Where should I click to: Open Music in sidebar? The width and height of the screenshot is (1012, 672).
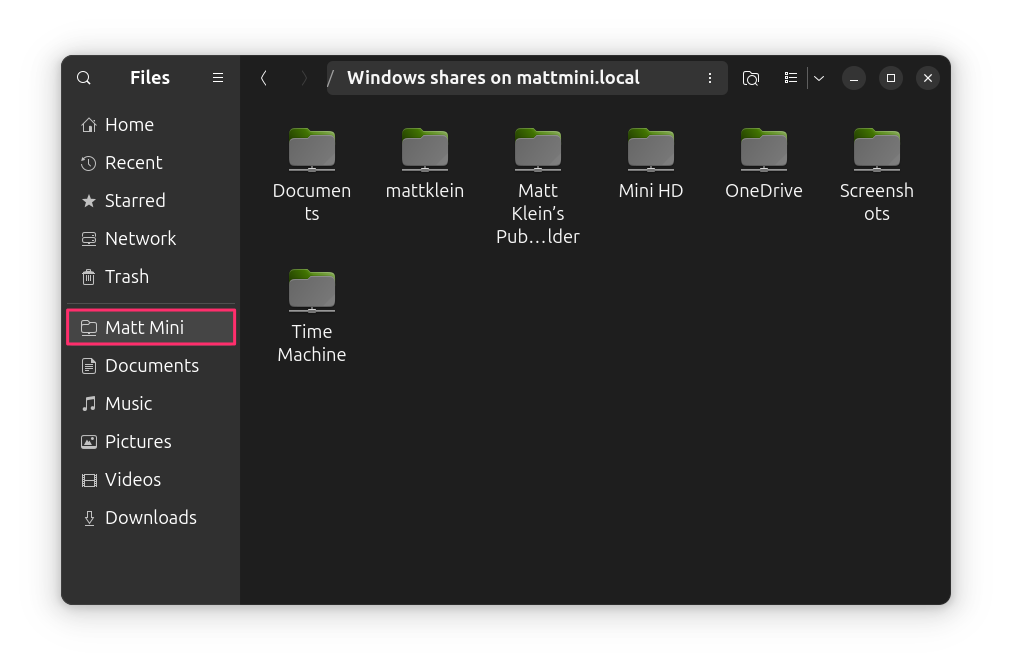[x=151, y=403]
